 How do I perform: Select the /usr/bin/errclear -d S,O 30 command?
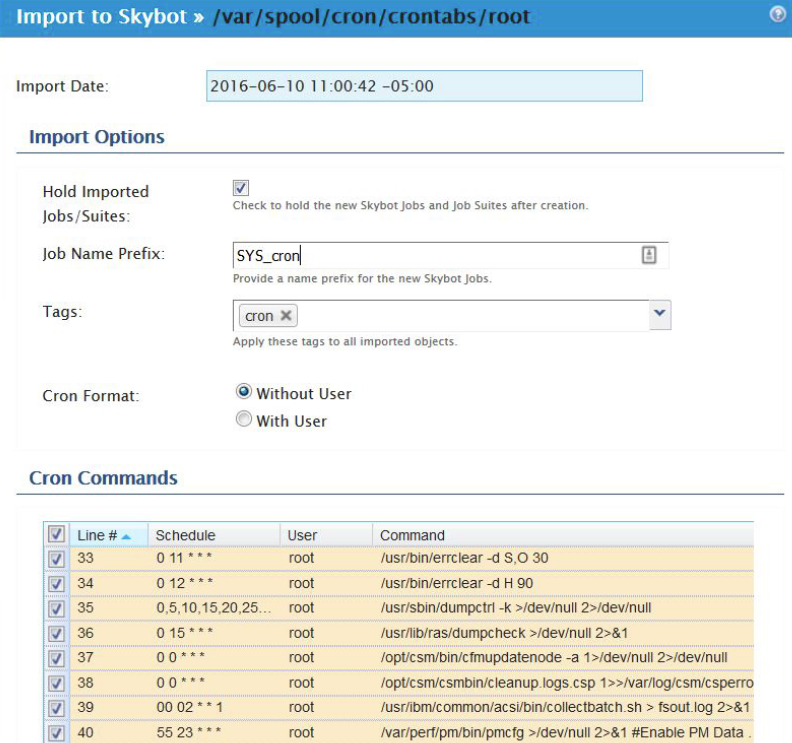tap(464, 558)
